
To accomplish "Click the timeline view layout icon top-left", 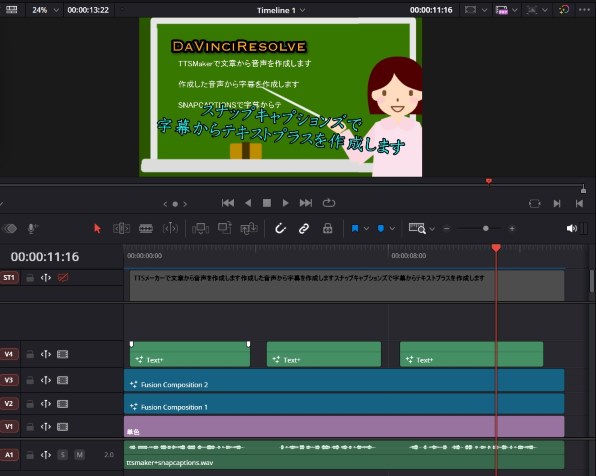I will 11,10.
